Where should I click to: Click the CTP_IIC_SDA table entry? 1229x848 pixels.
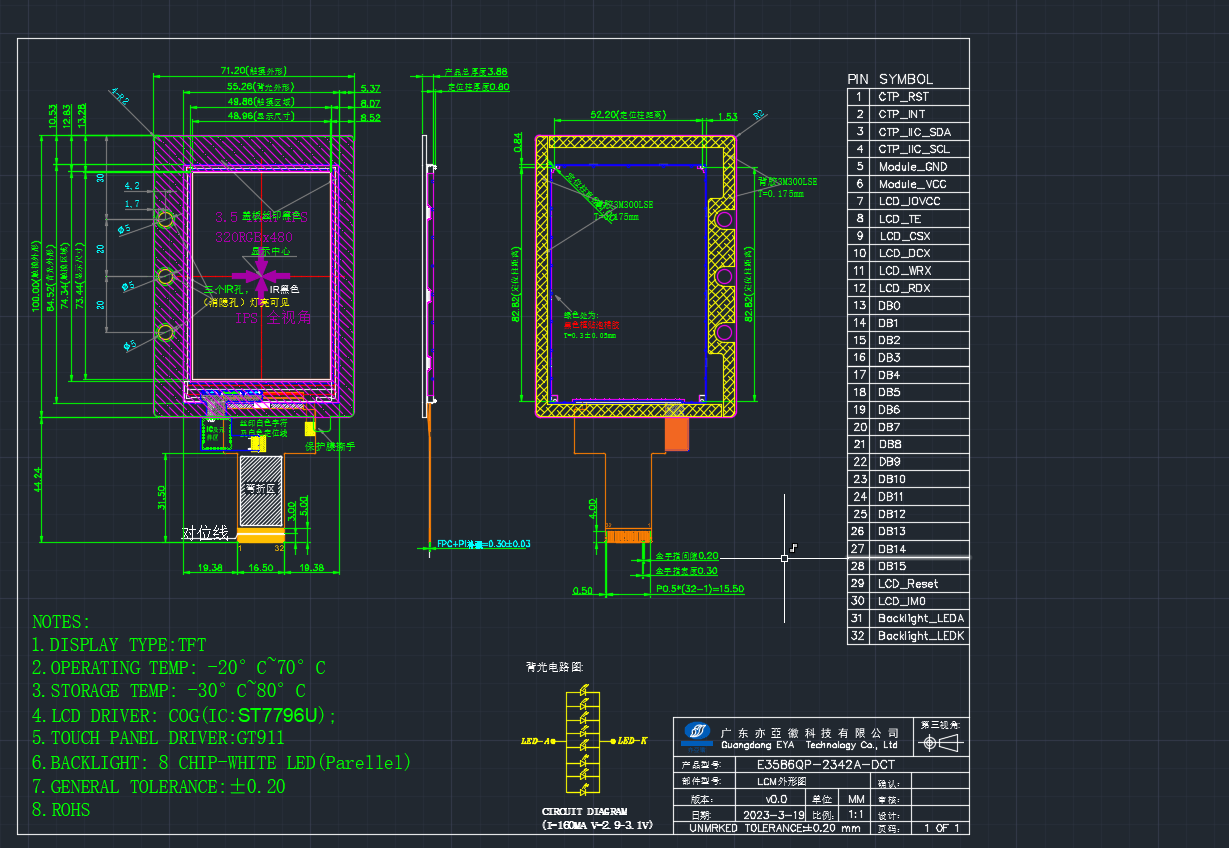tap(915, 132)
